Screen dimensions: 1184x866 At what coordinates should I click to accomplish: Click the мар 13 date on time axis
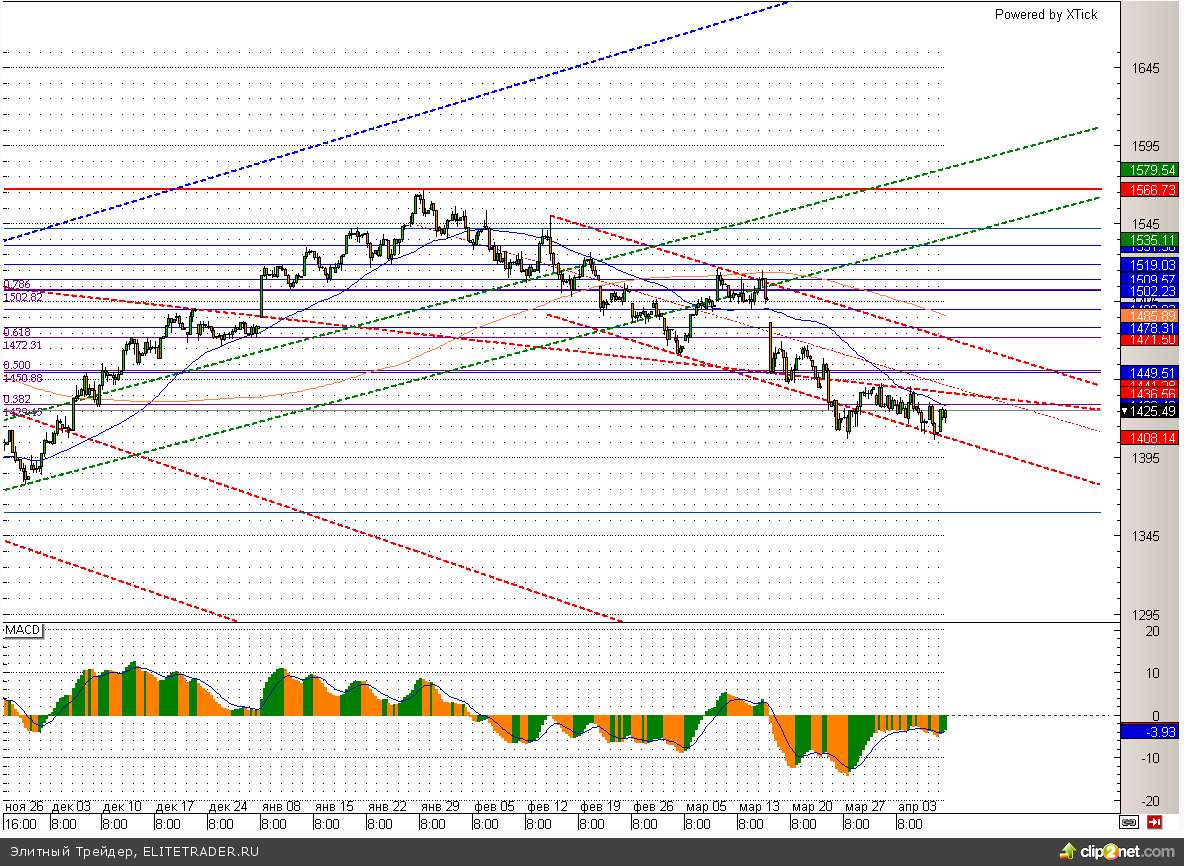[x=759, y=806]
